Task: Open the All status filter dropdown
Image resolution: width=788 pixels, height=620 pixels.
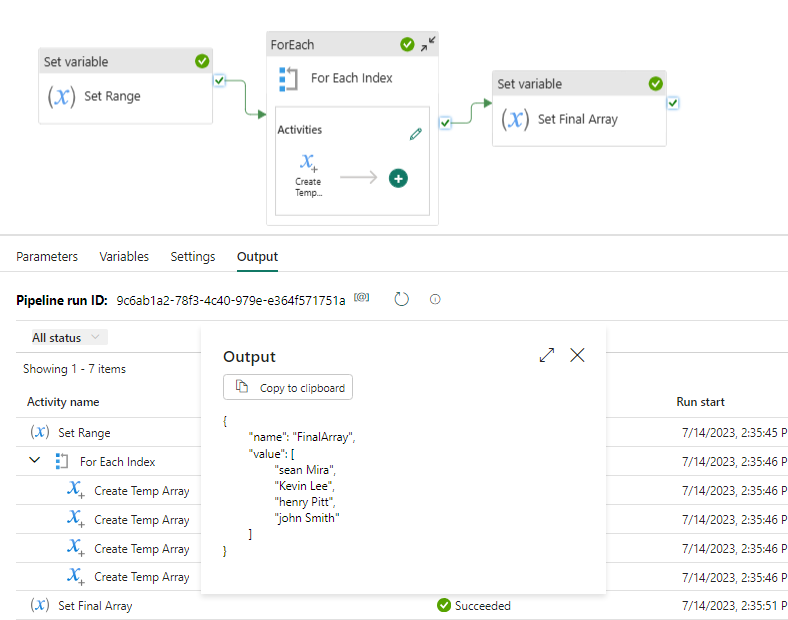Action: pyautogui.click(x=68, y=337)
